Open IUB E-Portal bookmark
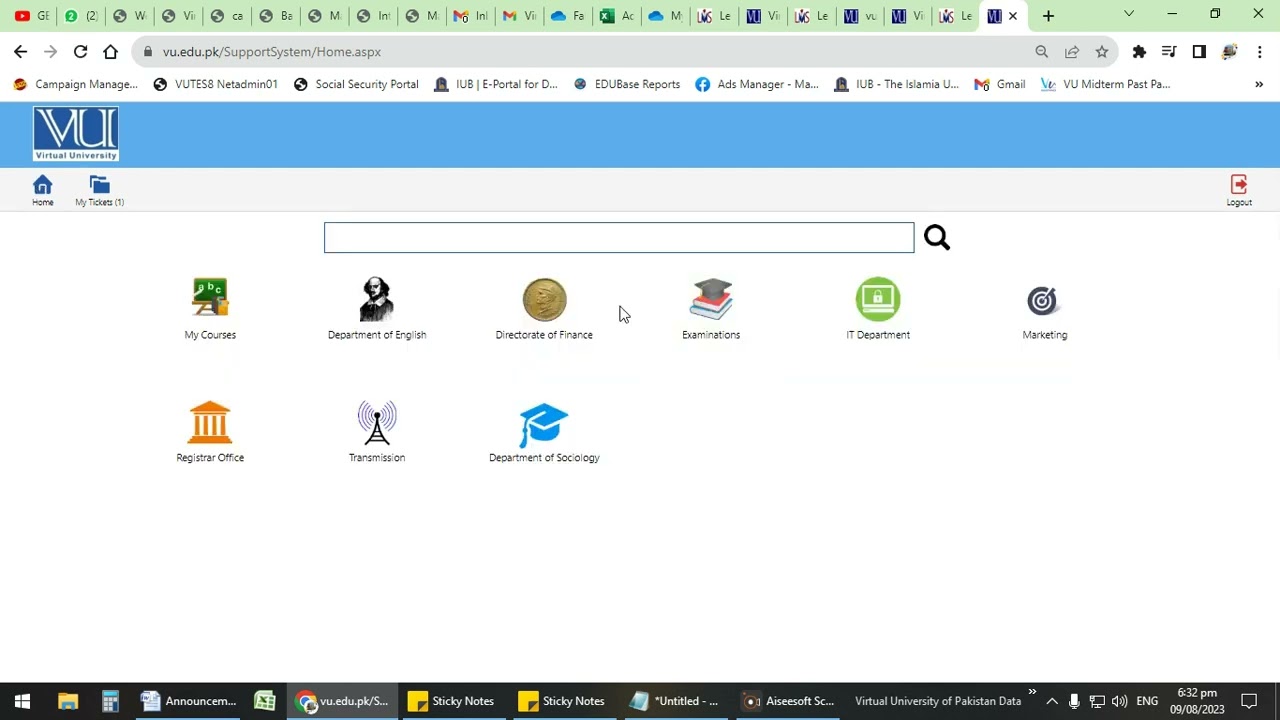This screenshot has height=720, width=1280. 495,84
